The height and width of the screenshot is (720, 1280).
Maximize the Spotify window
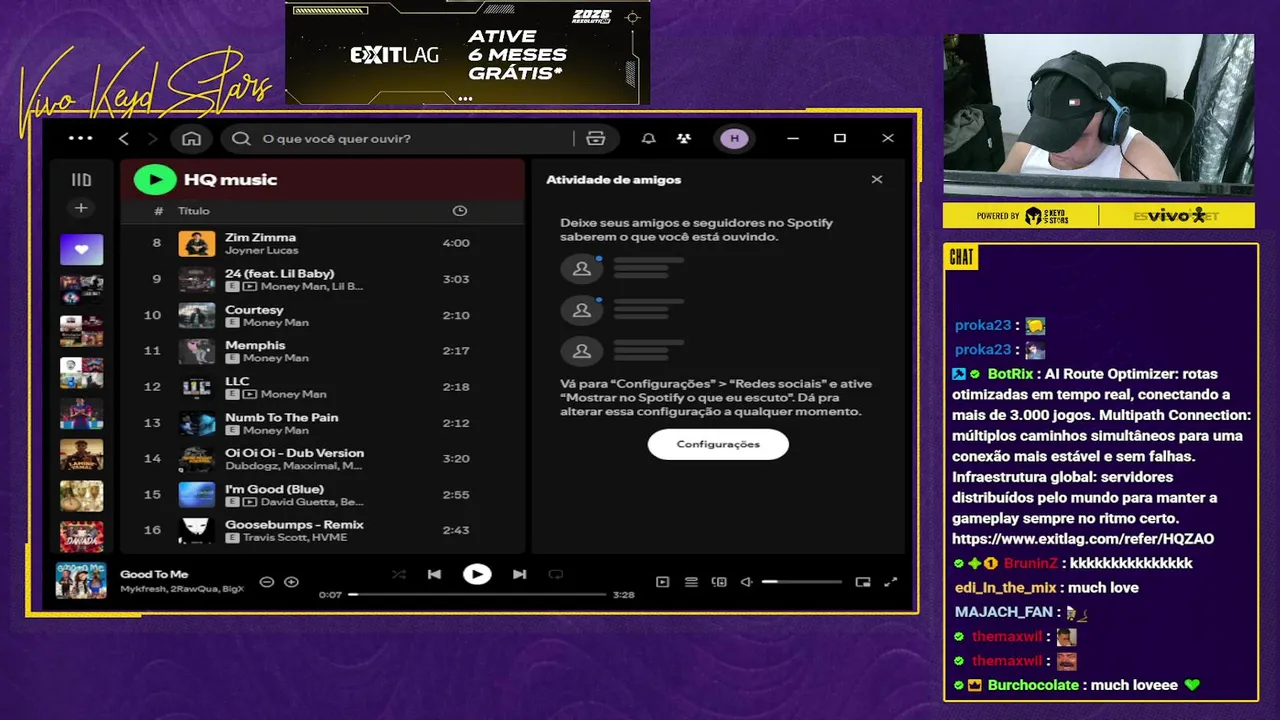pos(840,139)
